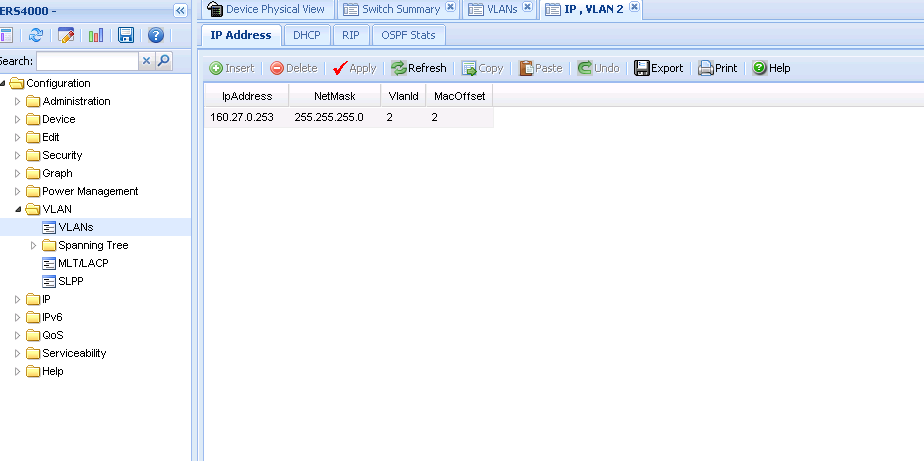Click the Undo toolbar button
924x461 pixels.
pos(598,68)
